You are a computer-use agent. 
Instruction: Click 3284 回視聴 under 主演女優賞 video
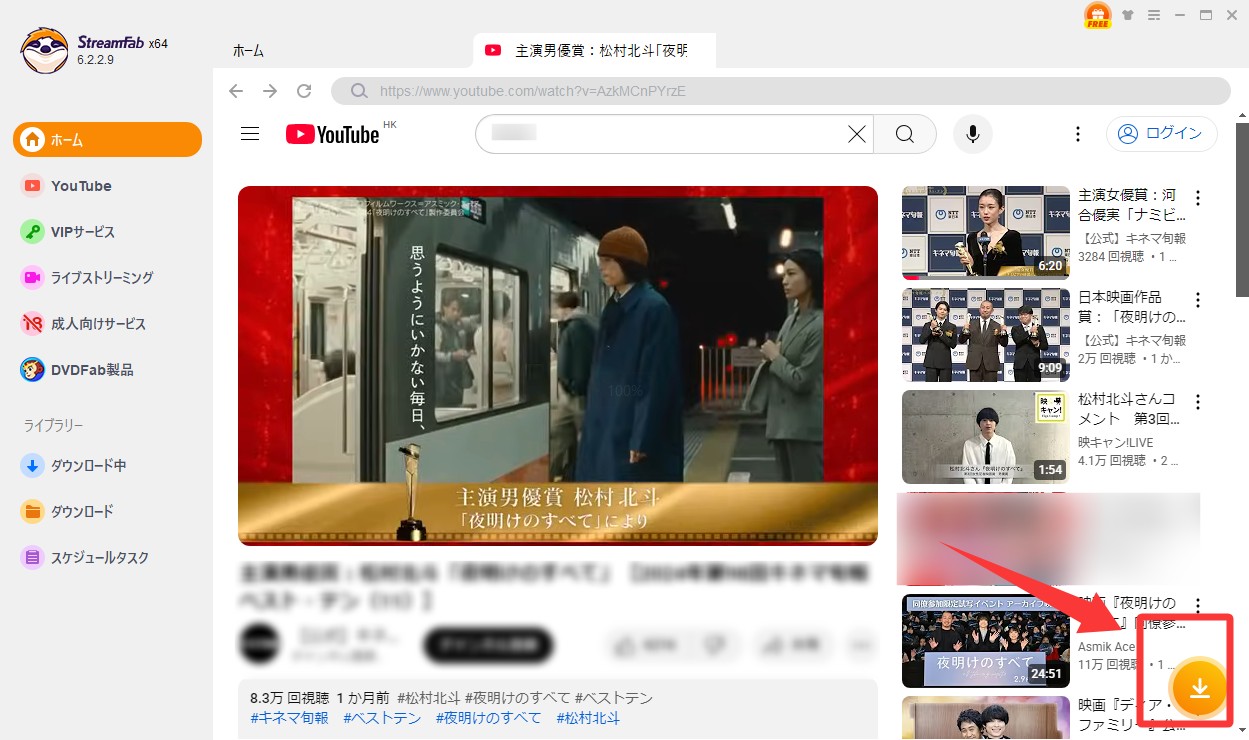(1112, 257)
